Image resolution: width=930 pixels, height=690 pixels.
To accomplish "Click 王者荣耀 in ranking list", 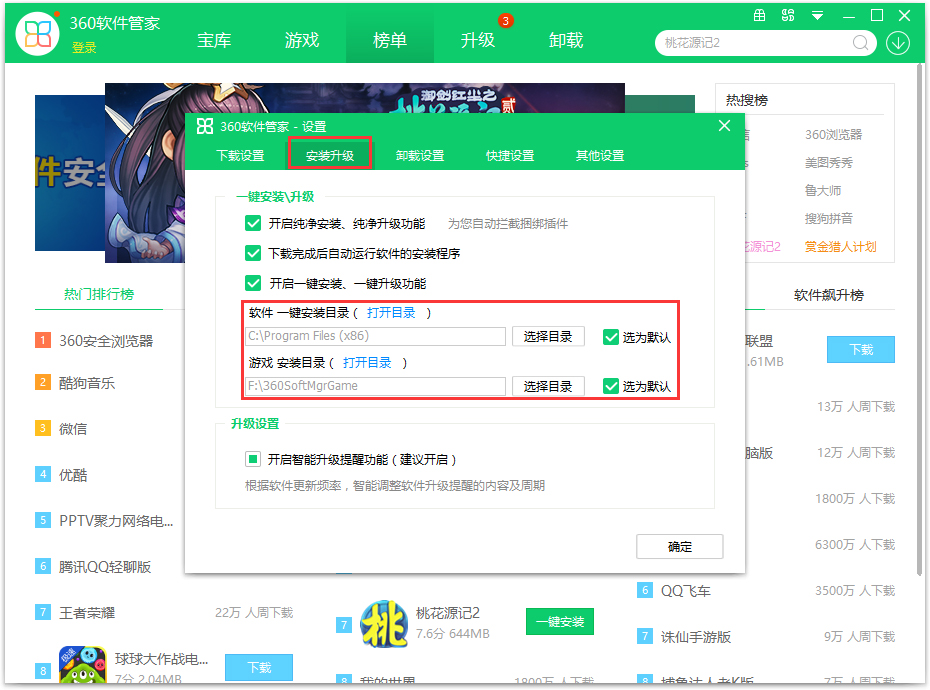I will click(87, 613).
